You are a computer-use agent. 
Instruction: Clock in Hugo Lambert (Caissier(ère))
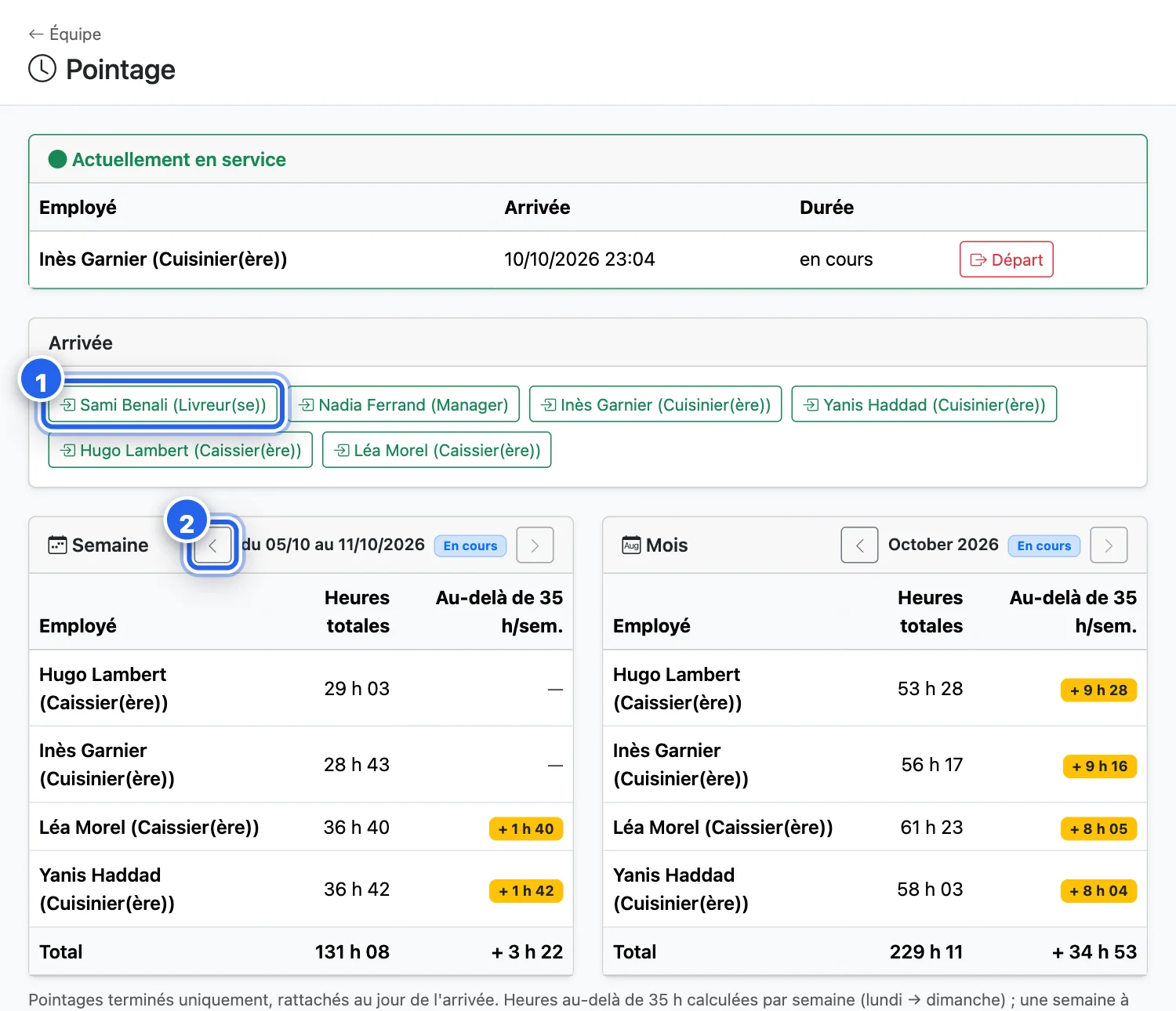pyautogui.click(x=180, y=450)
